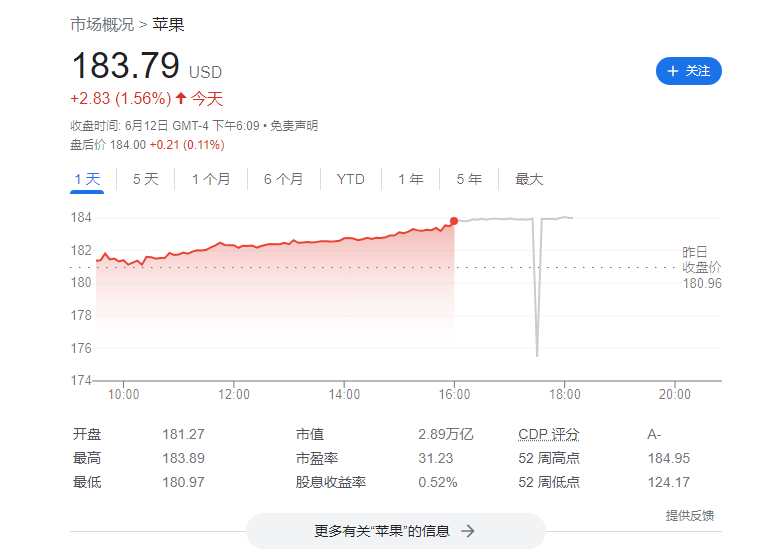Click the 市场概况 breadcrumb link

point(102,24)
